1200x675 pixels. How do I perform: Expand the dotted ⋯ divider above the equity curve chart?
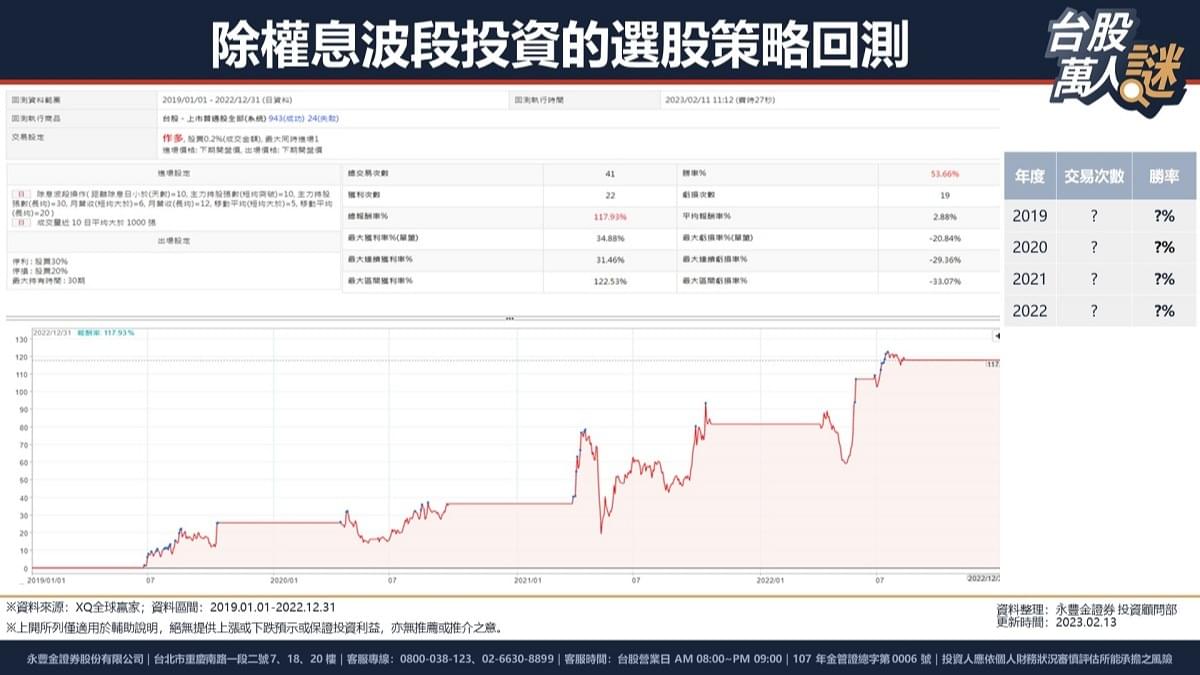coord(509,318)
